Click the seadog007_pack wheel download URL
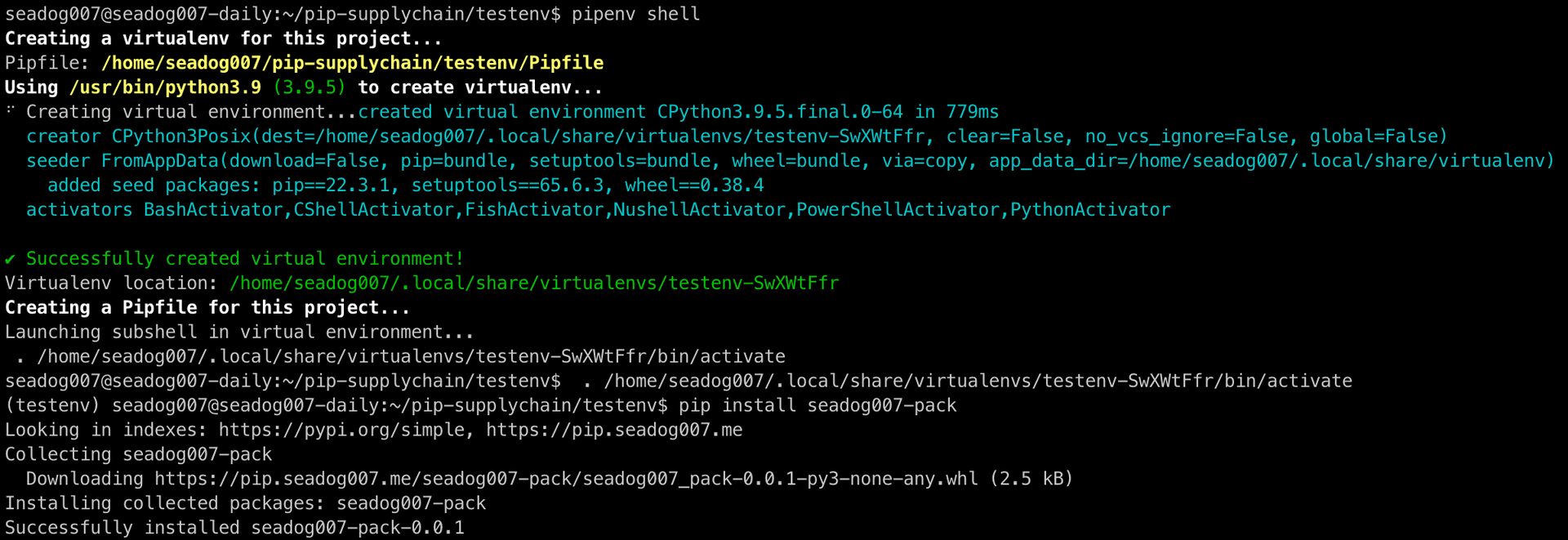Viewport: 1568px width, 540px height. (566, 479)
